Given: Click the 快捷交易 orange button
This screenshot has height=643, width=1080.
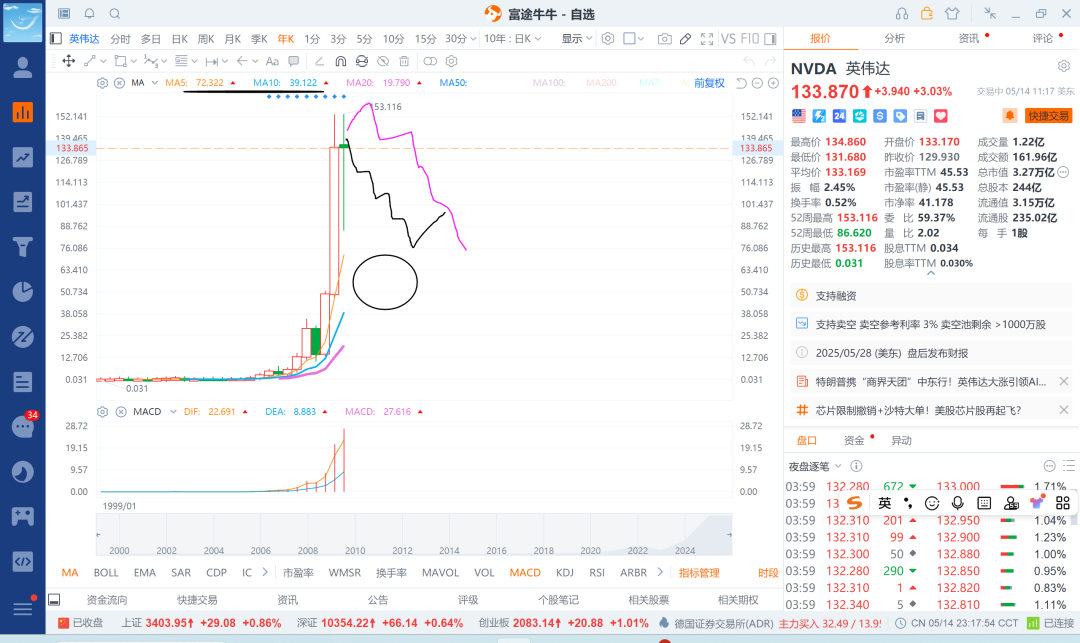Looking at the screenshot, I should [x=1048, y=116].
